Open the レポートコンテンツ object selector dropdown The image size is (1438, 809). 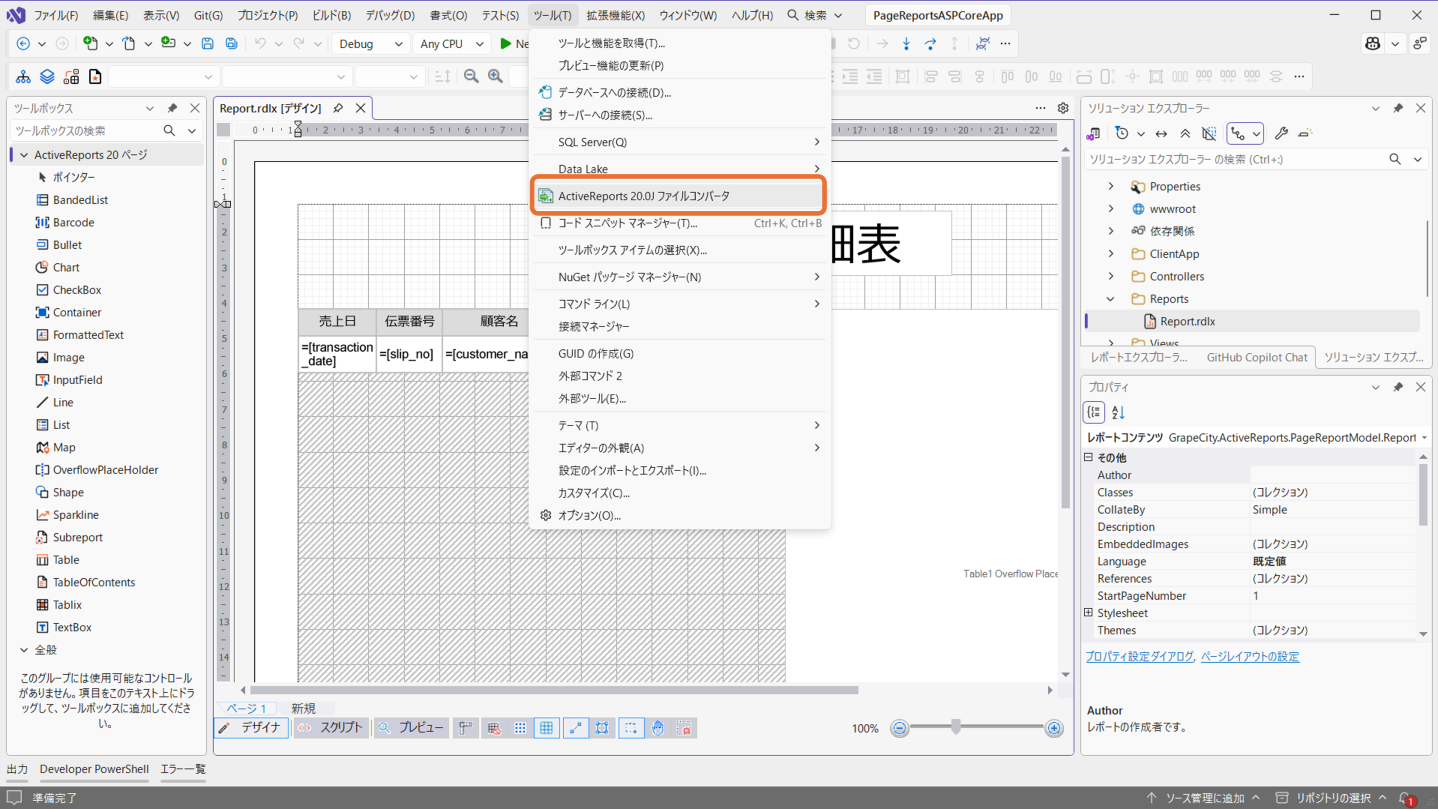[x=1424, y=438]
